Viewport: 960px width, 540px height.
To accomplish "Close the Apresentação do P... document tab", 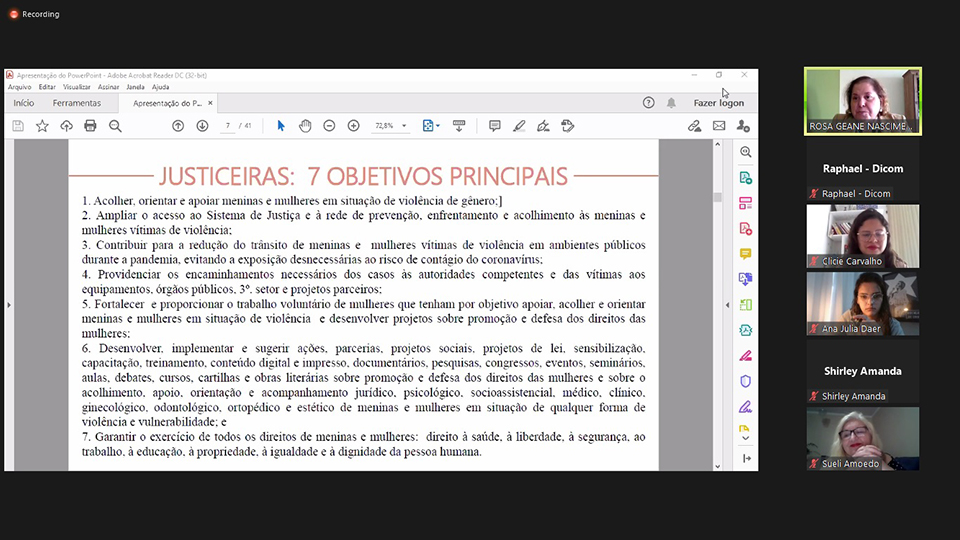I will (x=210, y=103).
